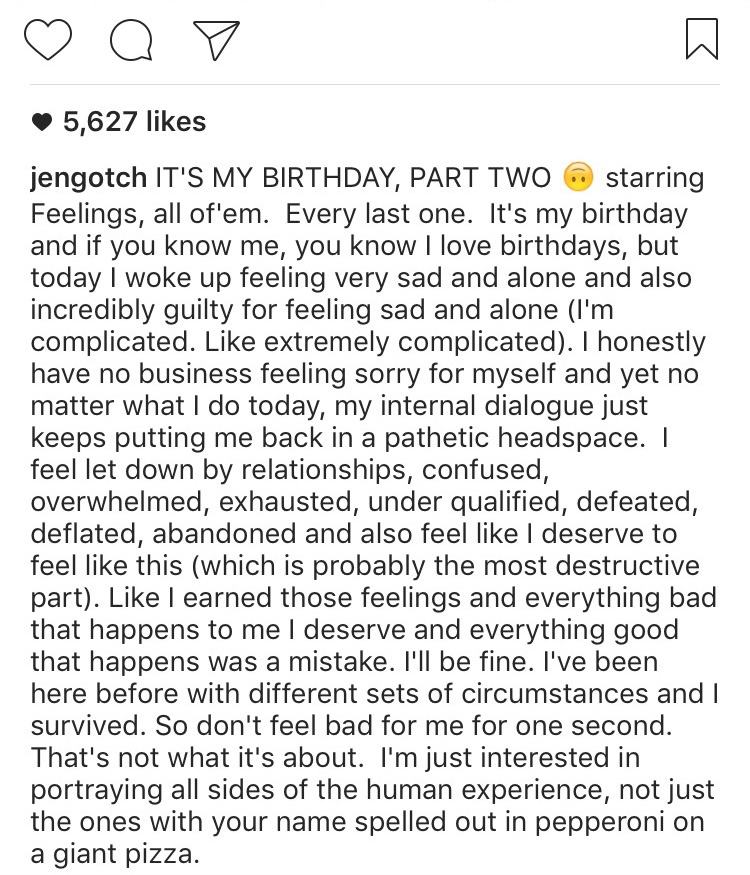This screenshot has height=875, width=750.
Task: Save the post with the bookmark icon
Action: pyautogui.click(x=702, y=39)
